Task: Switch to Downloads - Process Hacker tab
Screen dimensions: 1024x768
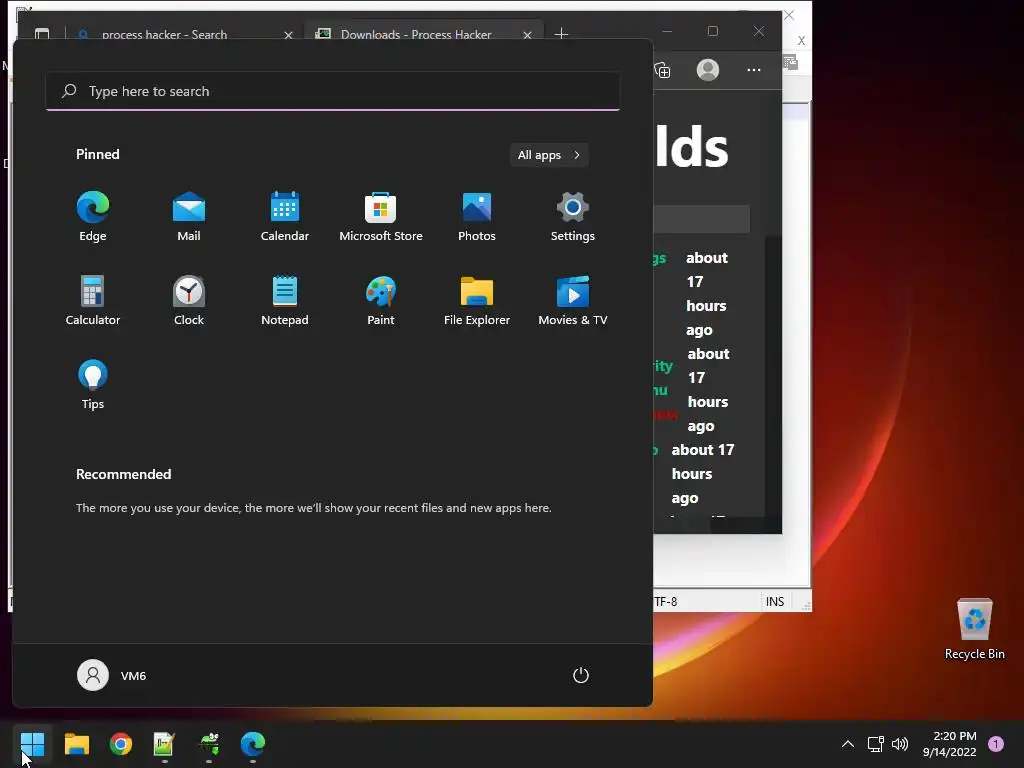Action: pyautogui.click(x=416, y=35)
